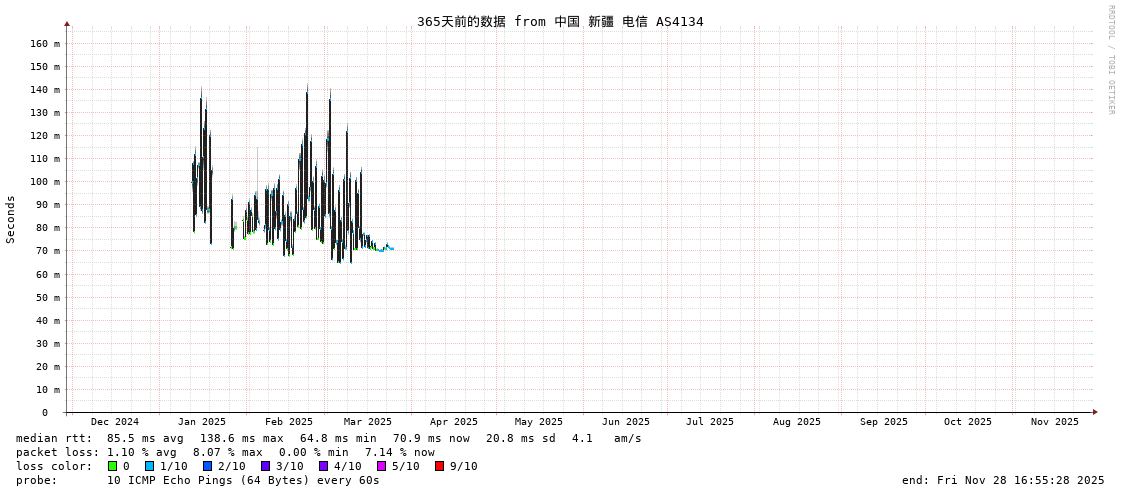
Task: Click the Nov 2025 x-axis label
Action: 1055,422
